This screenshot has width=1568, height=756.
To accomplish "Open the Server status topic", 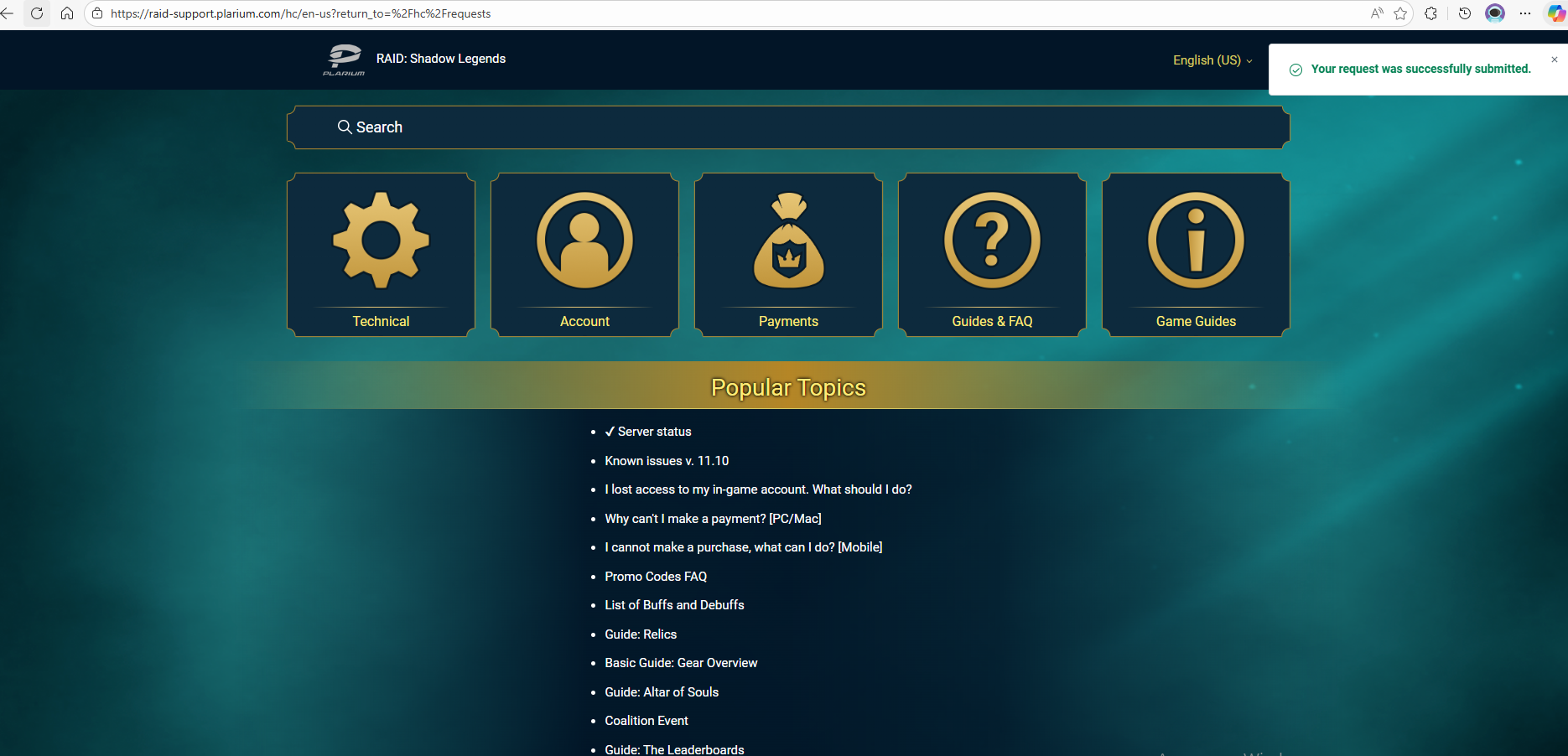I will point(654,432).
